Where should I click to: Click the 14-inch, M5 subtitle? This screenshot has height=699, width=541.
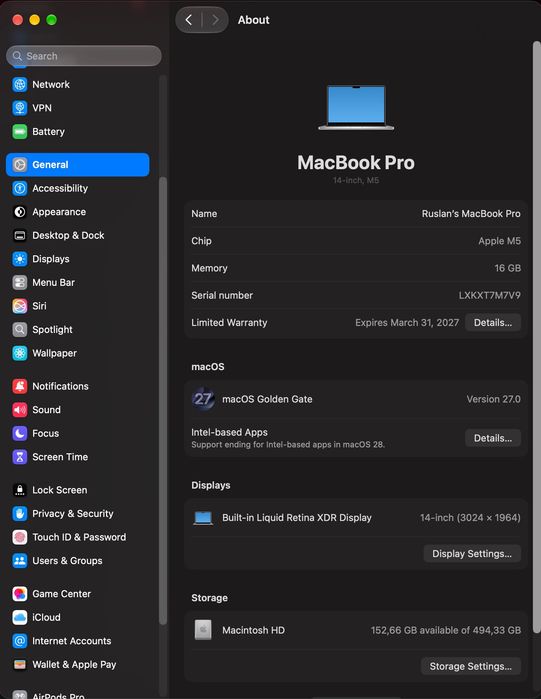click(356, 180)
